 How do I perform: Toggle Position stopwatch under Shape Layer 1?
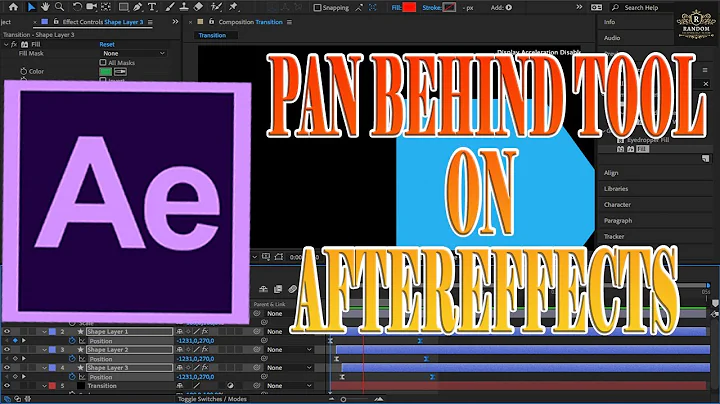[x=72, y=341]
